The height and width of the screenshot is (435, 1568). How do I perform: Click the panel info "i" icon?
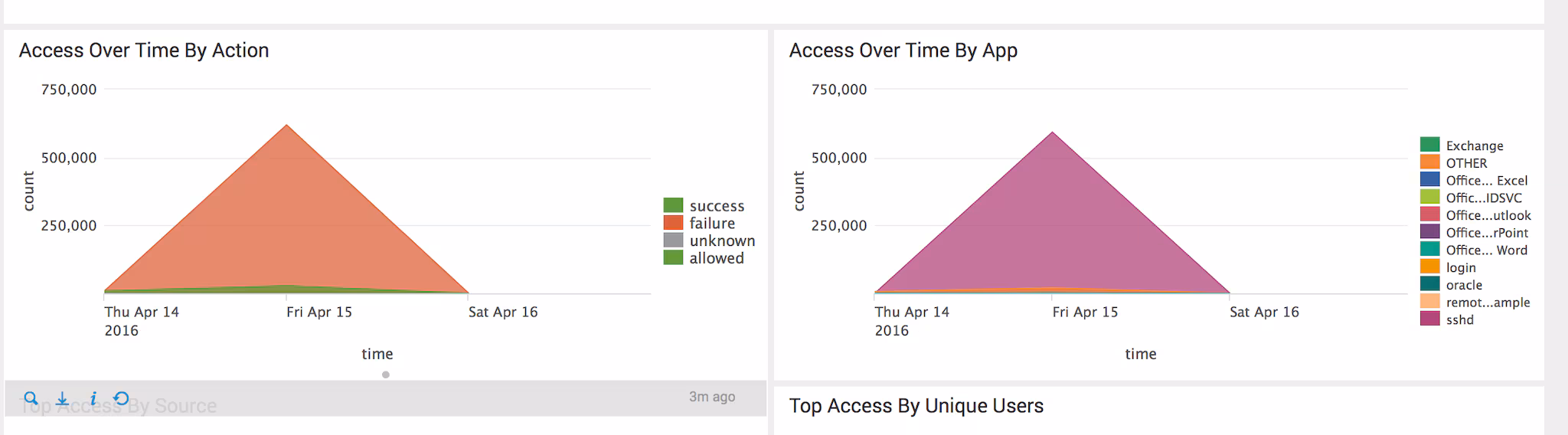click(93, 398)
